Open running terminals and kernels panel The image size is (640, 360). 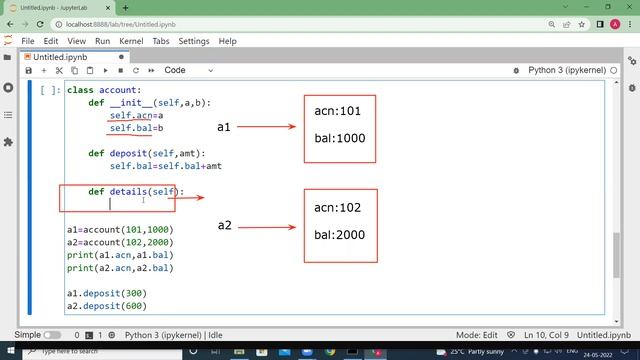pos(8,87)
